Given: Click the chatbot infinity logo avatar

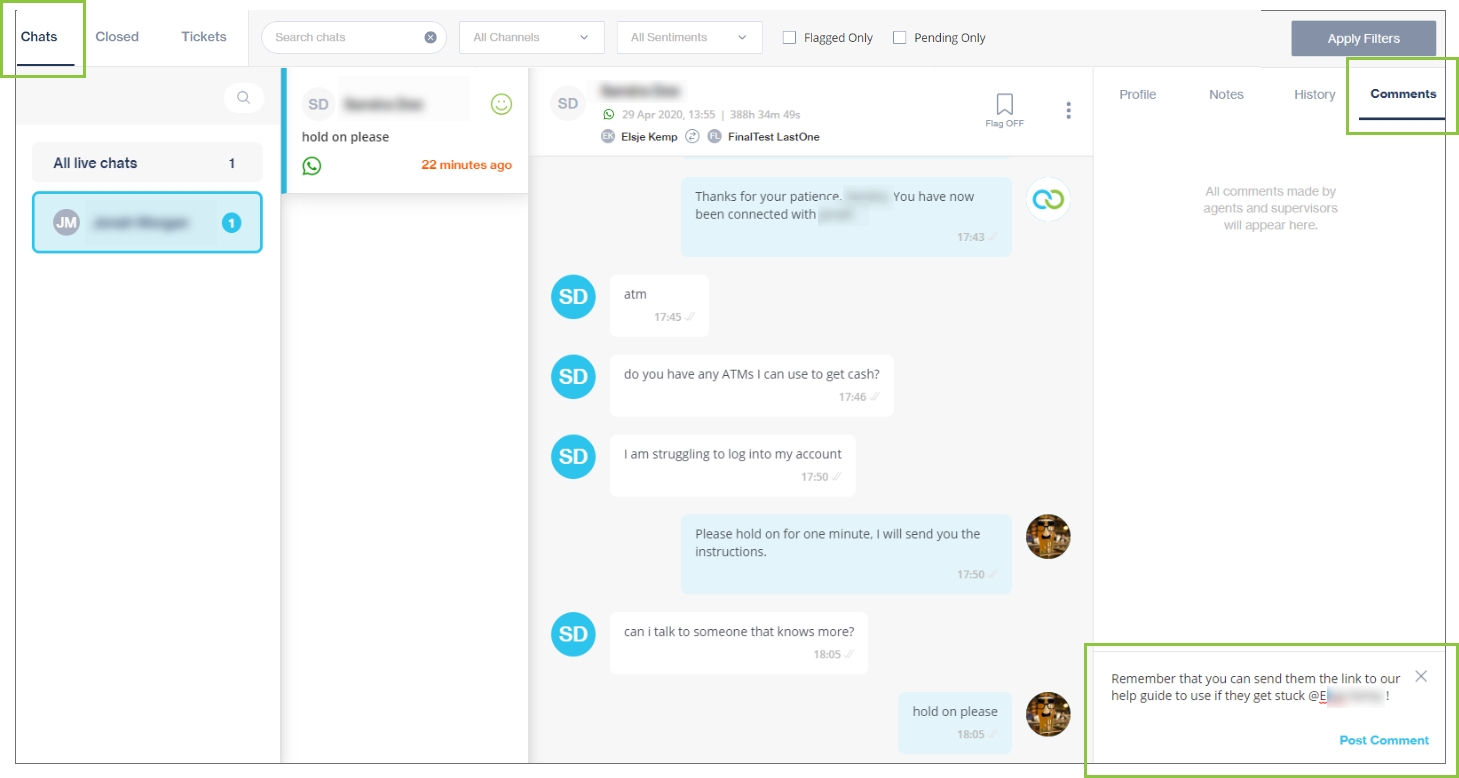Looking at the screenshot, I should (x=1048, y=199).
